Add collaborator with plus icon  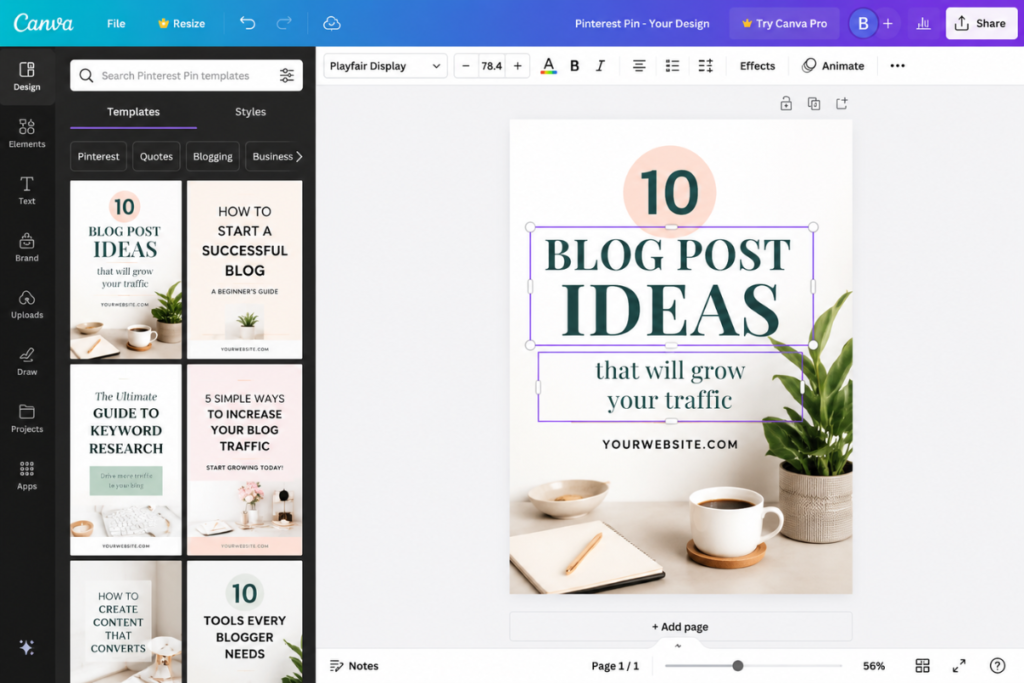(888, 24)
